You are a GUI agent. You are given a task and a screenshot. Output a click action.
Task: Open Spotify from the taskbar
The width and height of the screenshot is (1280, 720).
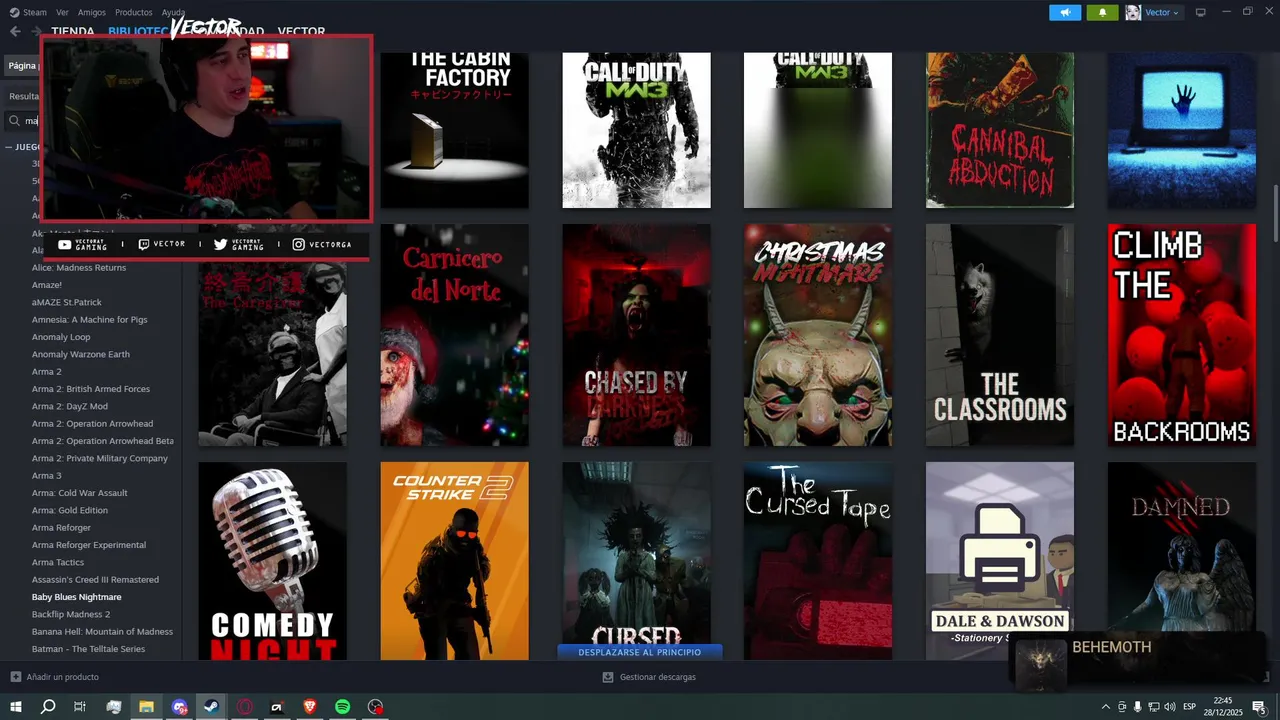(342, 706)
